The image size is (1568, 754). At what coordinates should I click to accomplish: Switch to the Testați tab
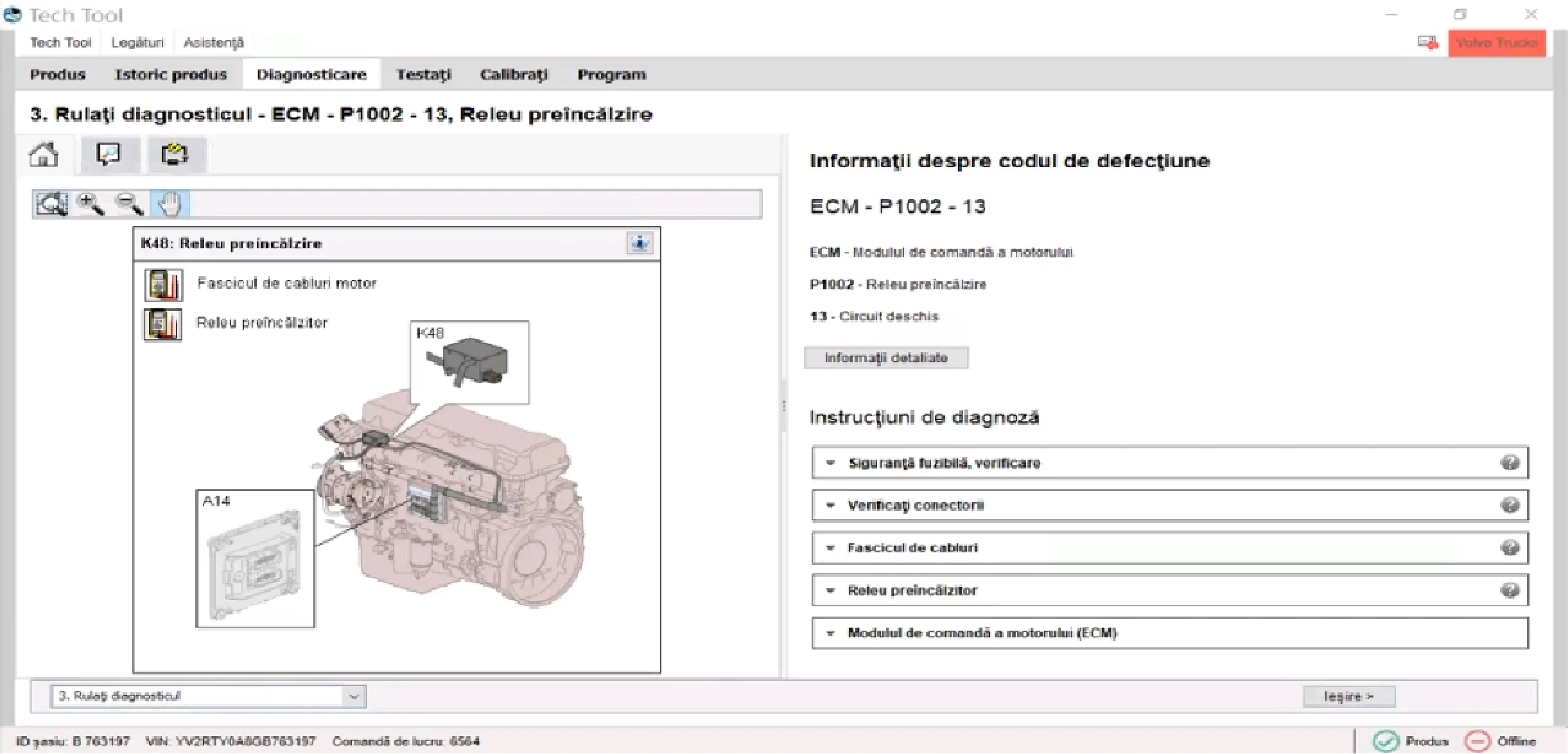424,75
